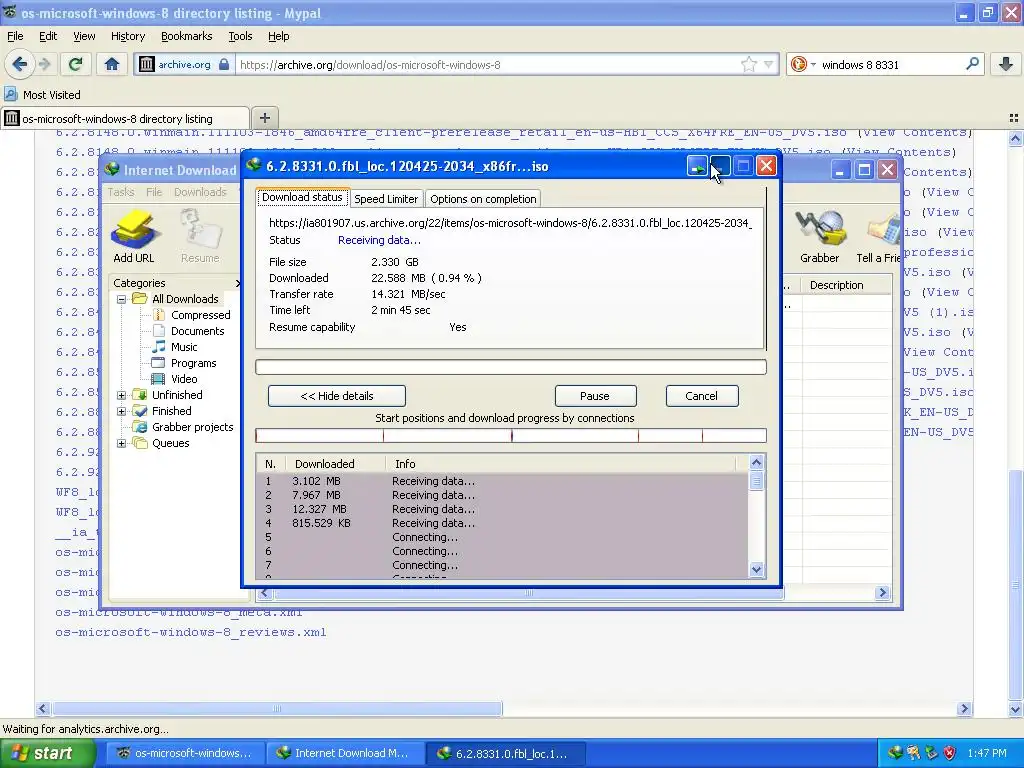
Task: Click the browser Forward arrow
Action: tap(44, 64)
